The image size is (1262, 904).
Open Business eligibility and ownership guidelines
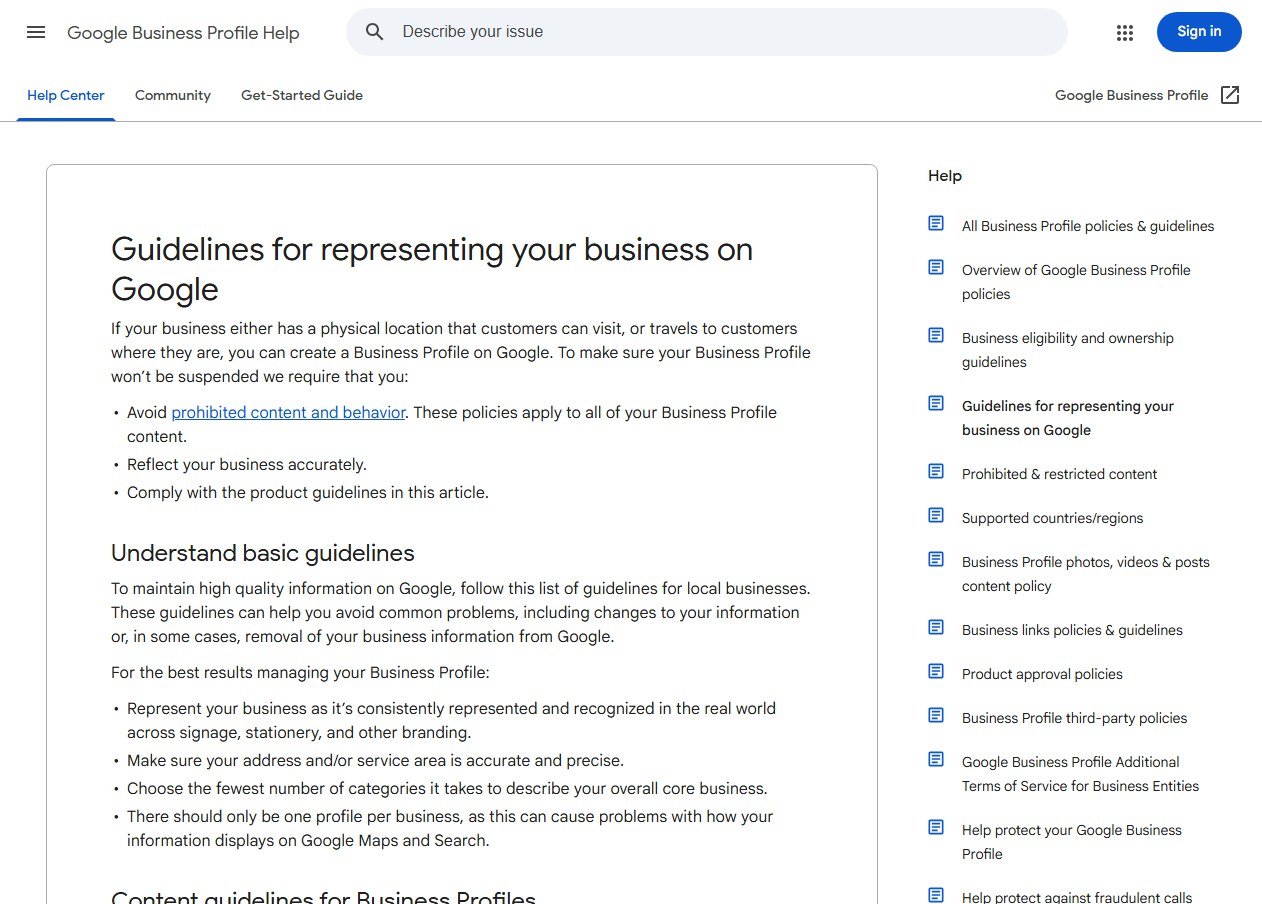1068,350
